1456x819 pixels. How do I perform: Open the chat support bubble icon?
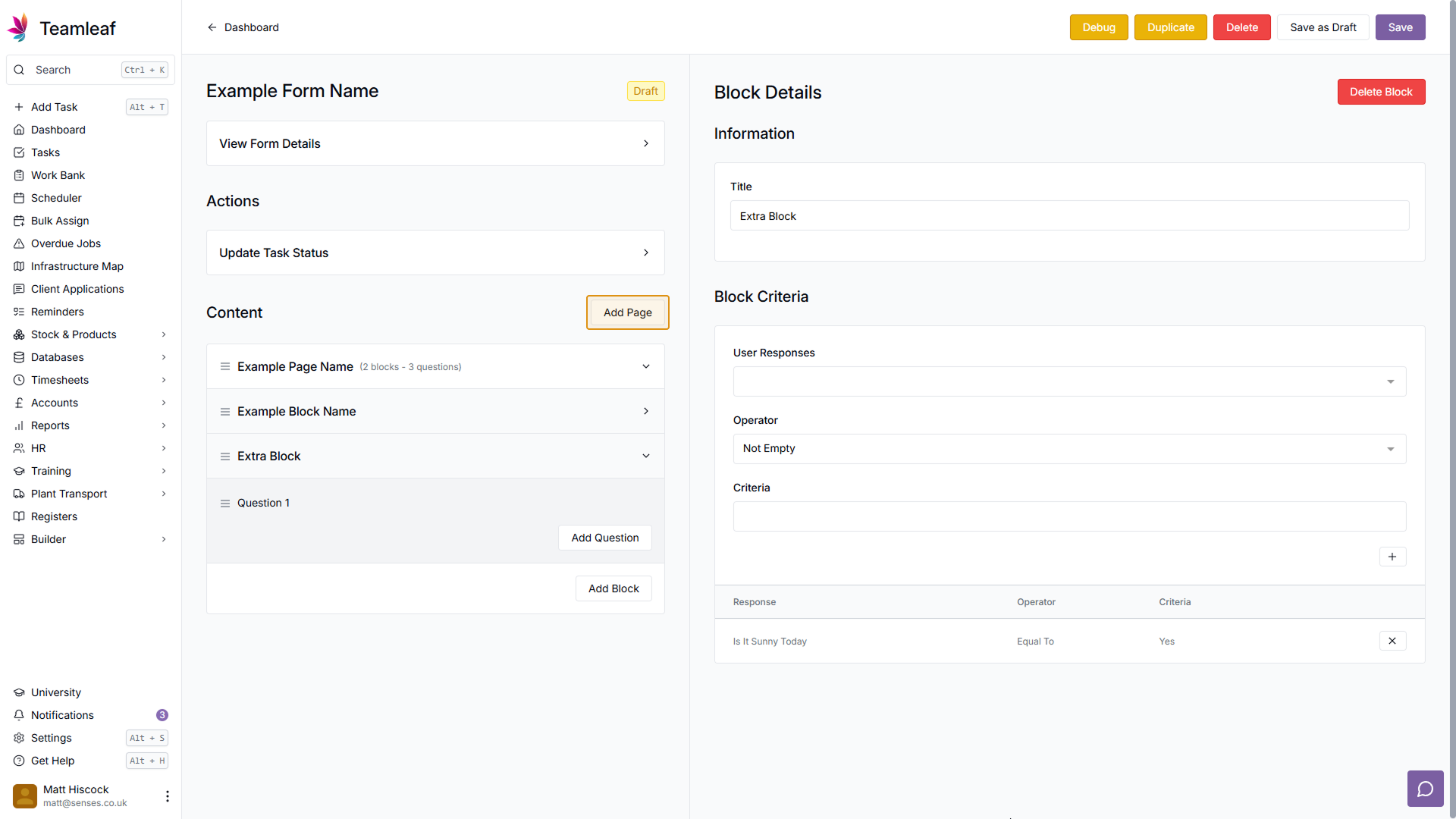tap(1425, 789)
